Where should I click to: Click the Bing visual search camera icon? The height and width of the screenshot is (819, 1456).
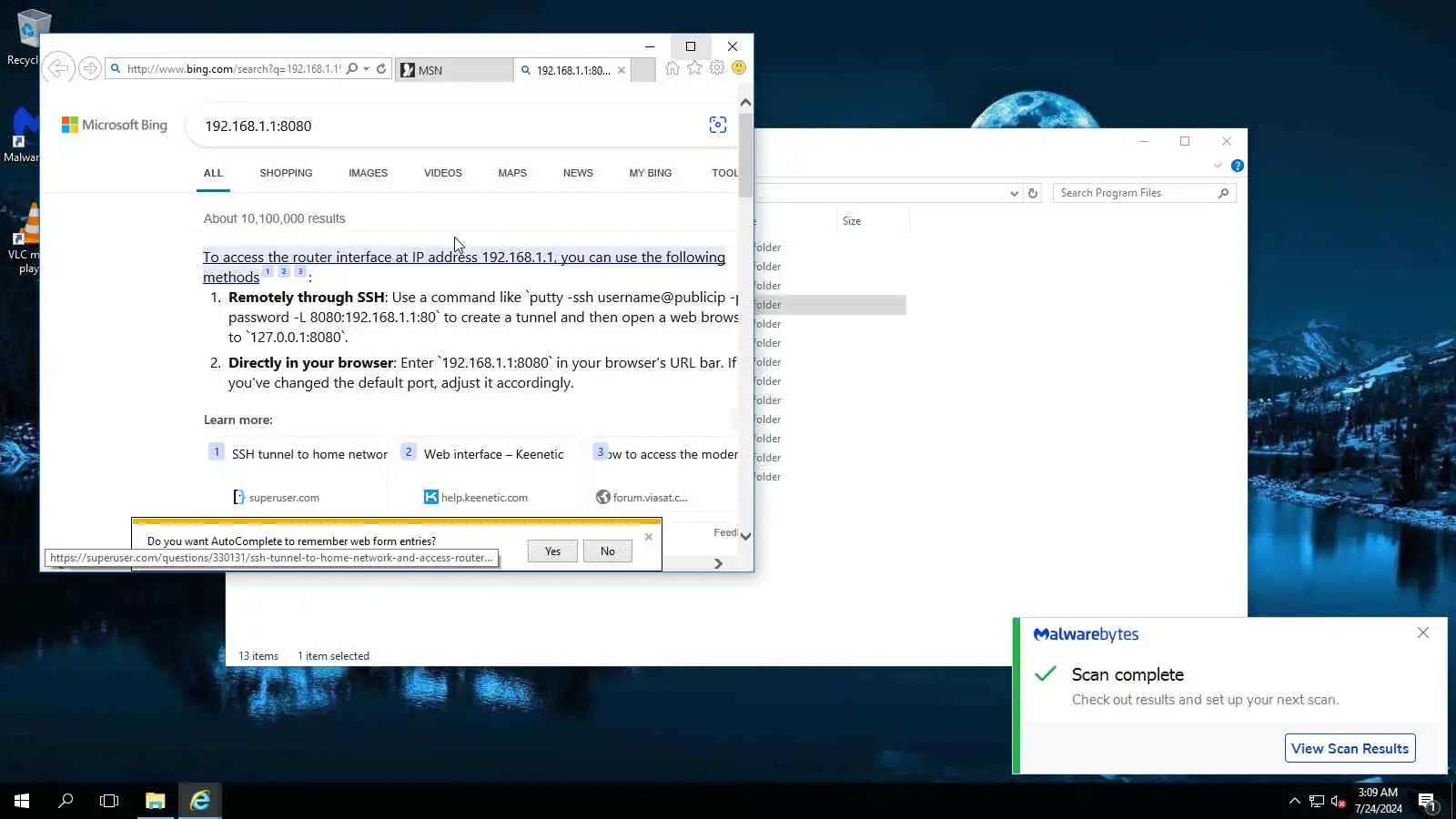(x=718, y=126)
